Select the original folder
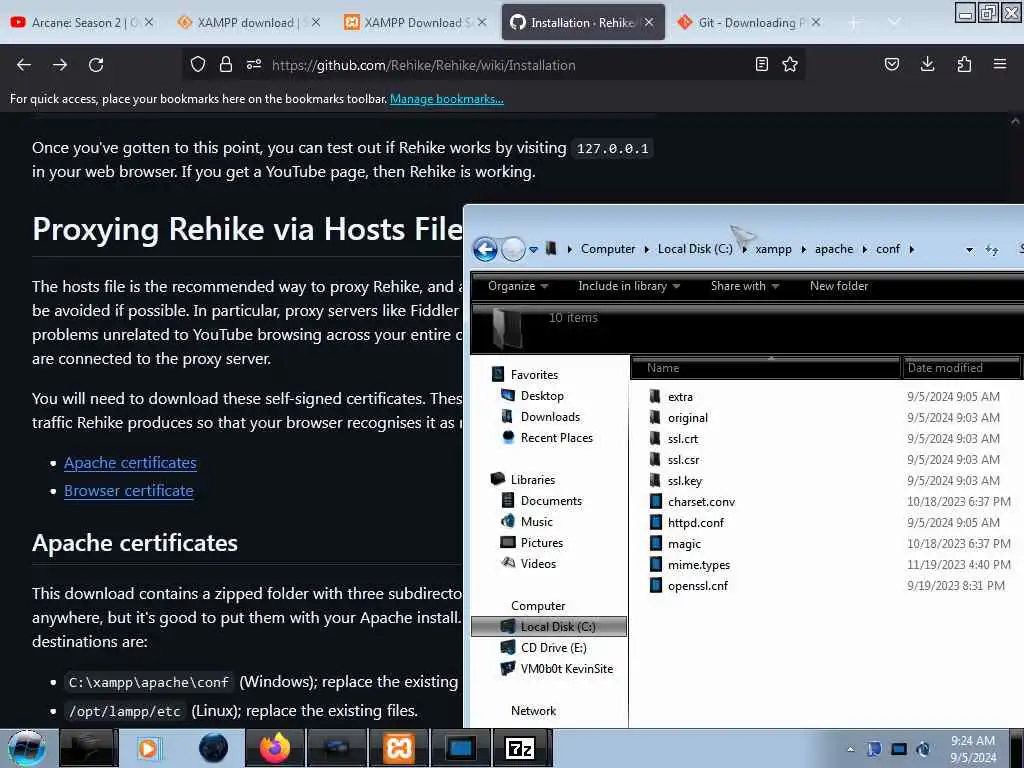Screen dimensions: 1024x768 coord(687,417)
